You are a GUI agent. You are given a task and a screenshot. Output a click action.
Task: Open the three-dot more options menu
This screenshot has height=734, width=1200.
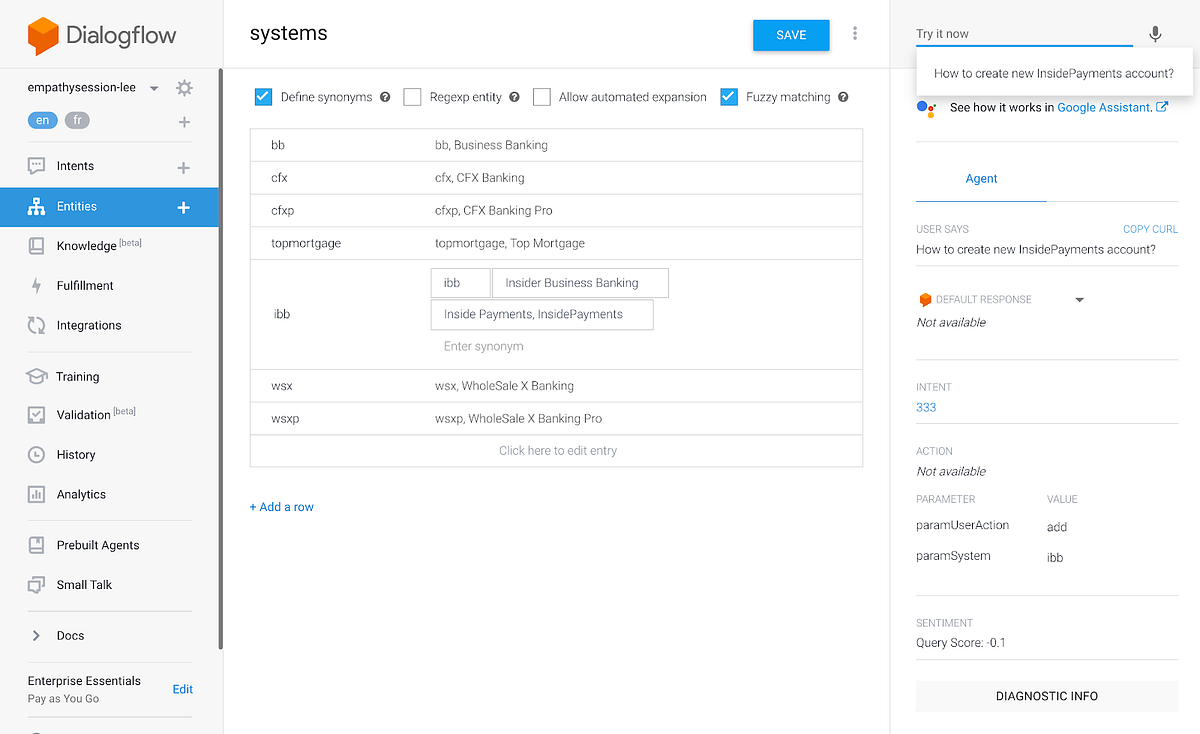(x=855, y=34)
